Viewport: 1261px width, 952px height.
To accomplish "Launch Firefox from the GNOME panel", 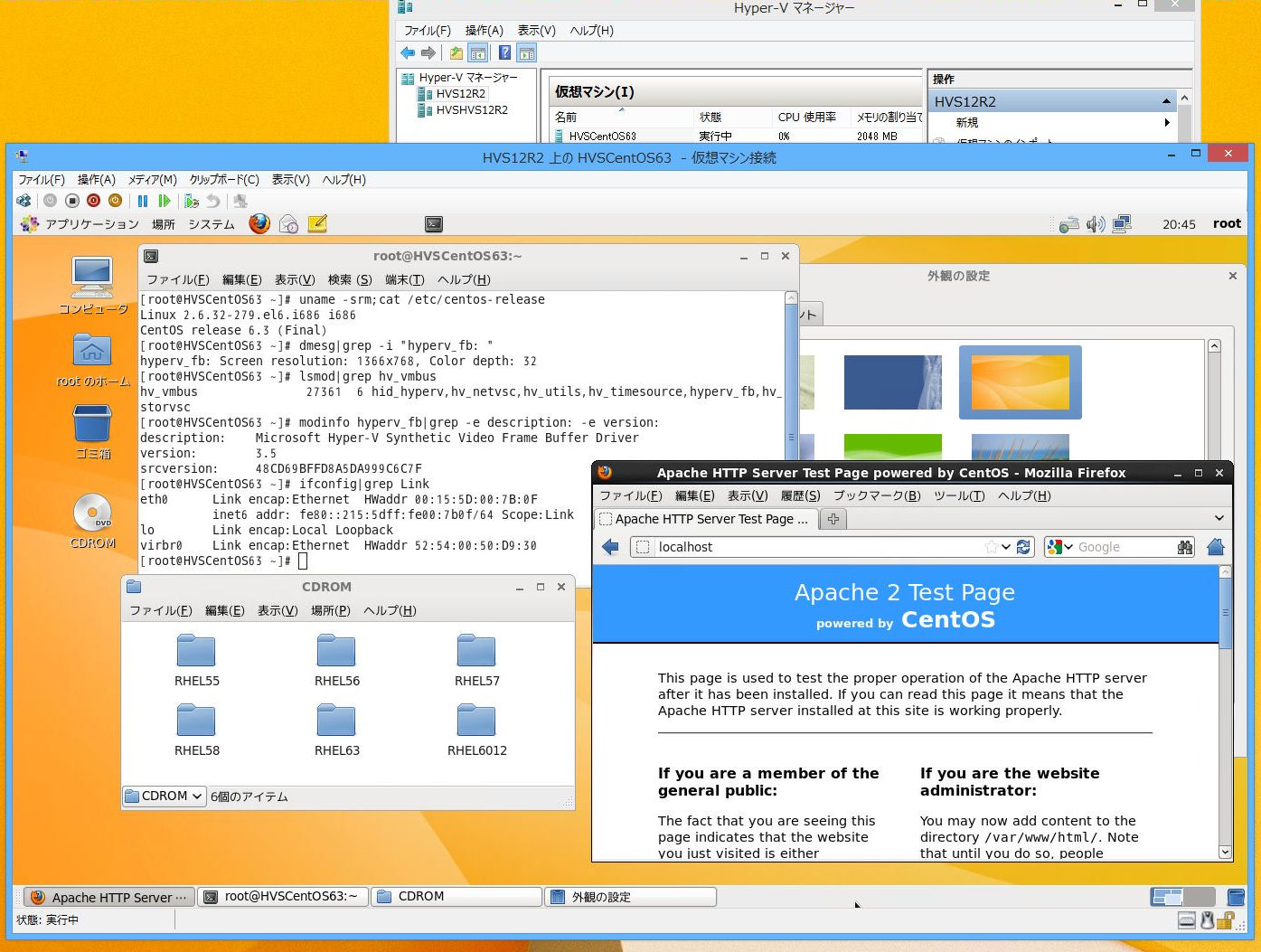I will (x=259, y=223).
